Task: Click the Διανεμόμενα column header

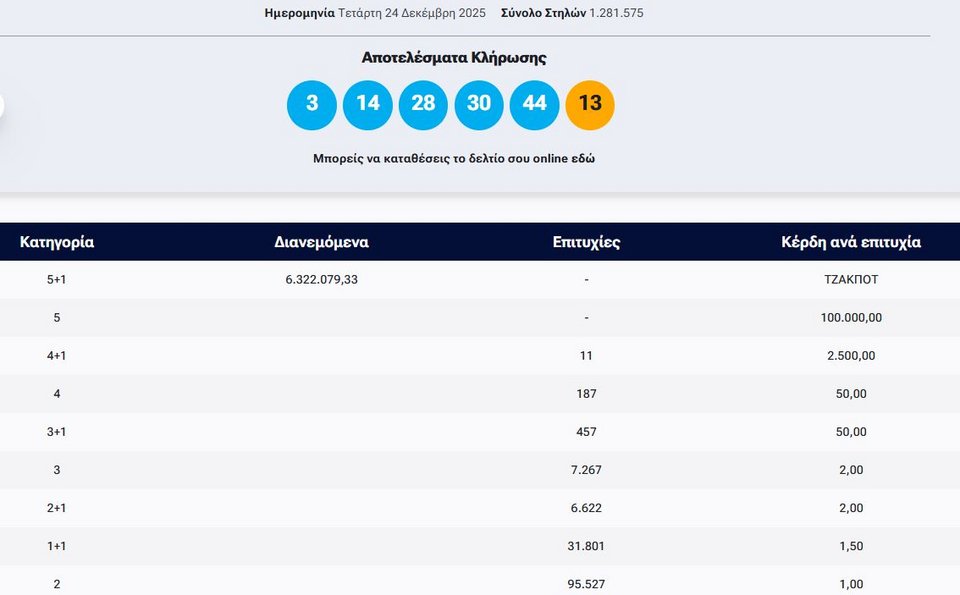Action: 321,242
